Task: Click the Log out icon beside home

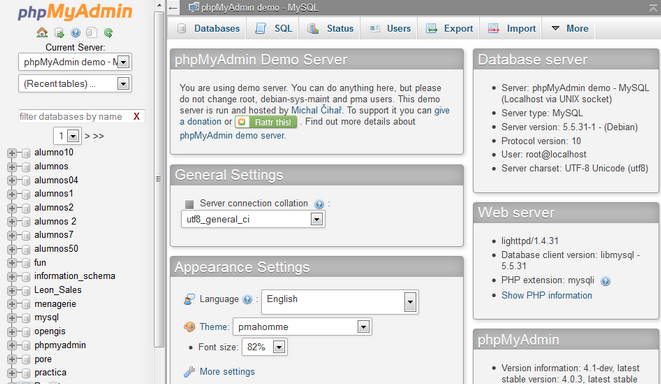Action: point(59,33)
